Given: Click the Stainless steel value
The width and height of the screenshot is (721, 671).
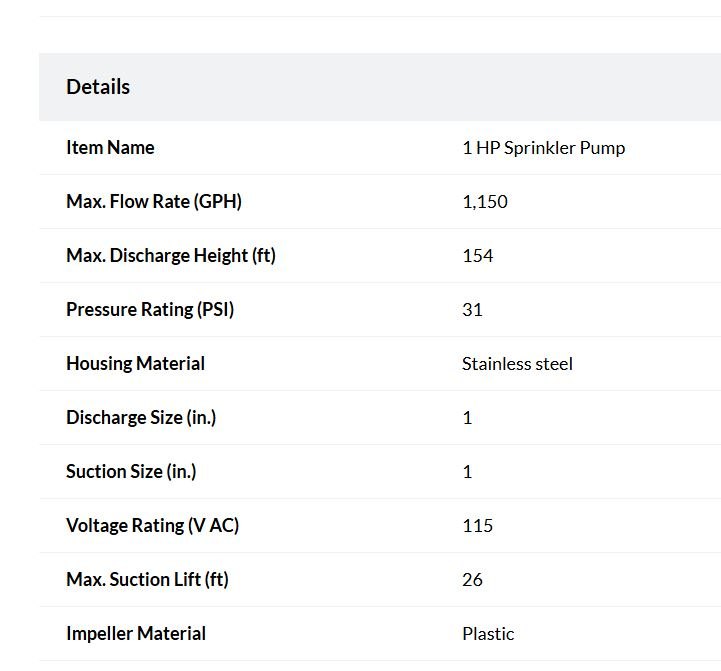Looking at the screenshot, I should coord(517,364).
